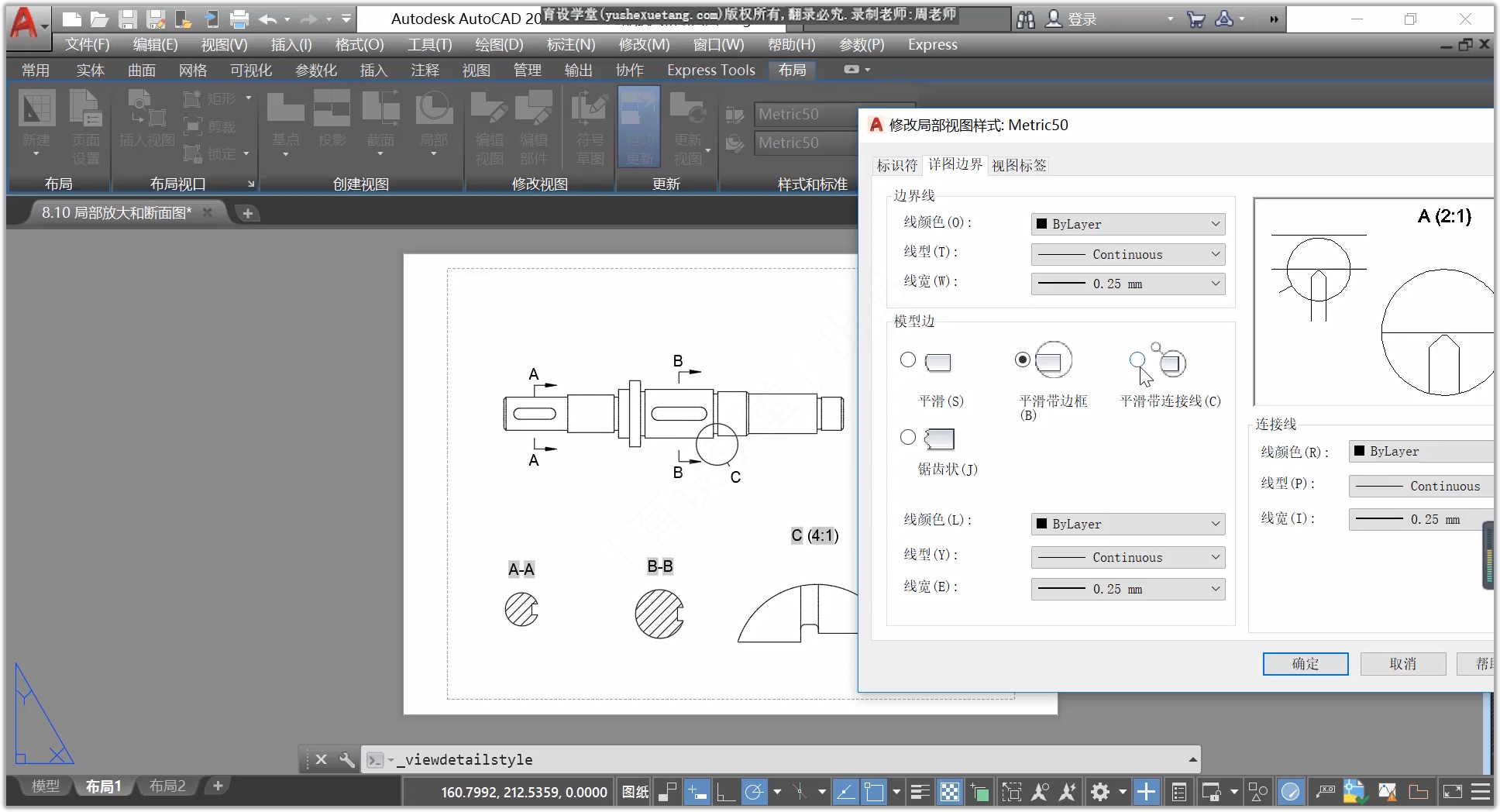Toggle ortho mode in status bar

click(x=726, y=792)
